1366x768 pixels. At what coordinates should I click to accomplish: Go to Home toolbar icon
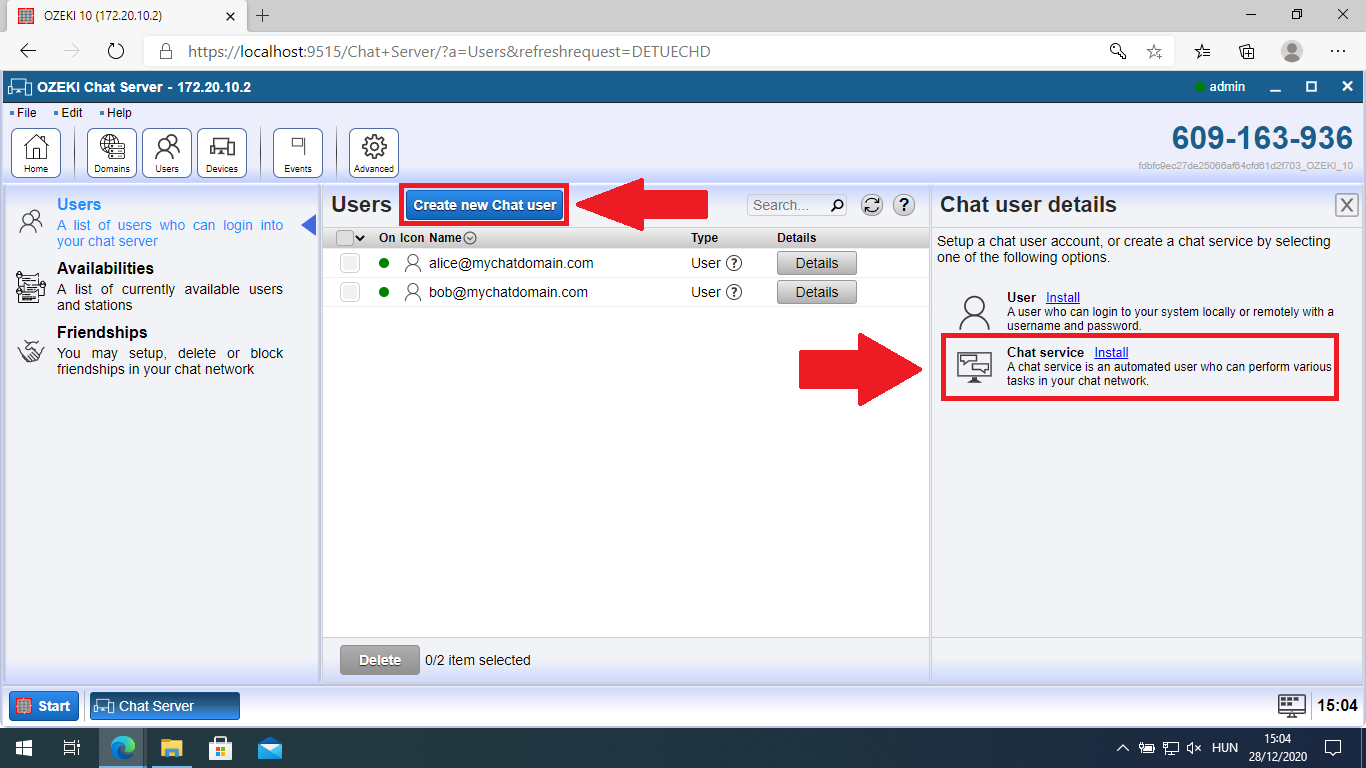click(36, 152)
